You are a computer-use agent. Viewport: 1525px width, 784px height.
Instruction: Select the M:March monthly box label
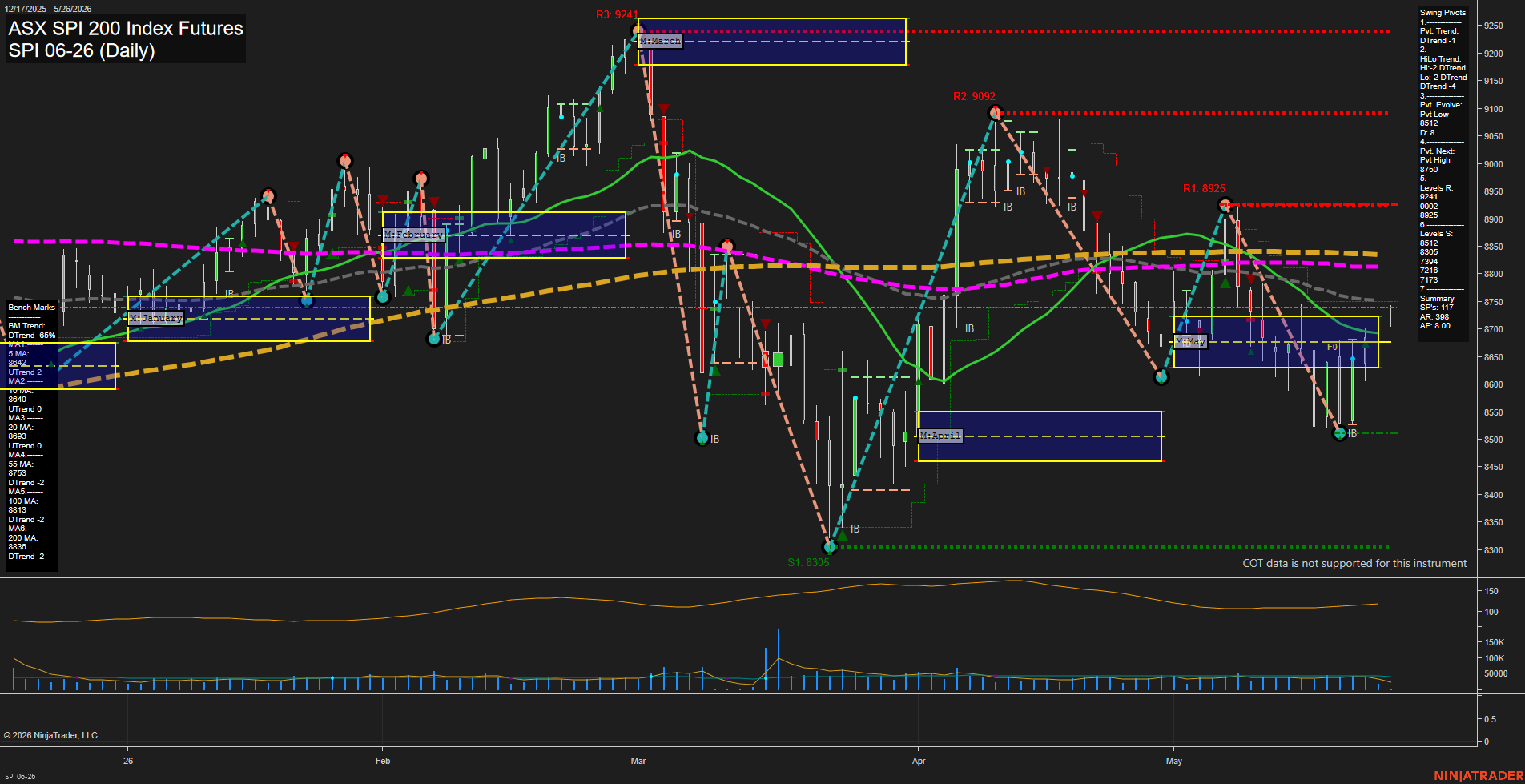(660, 41)
